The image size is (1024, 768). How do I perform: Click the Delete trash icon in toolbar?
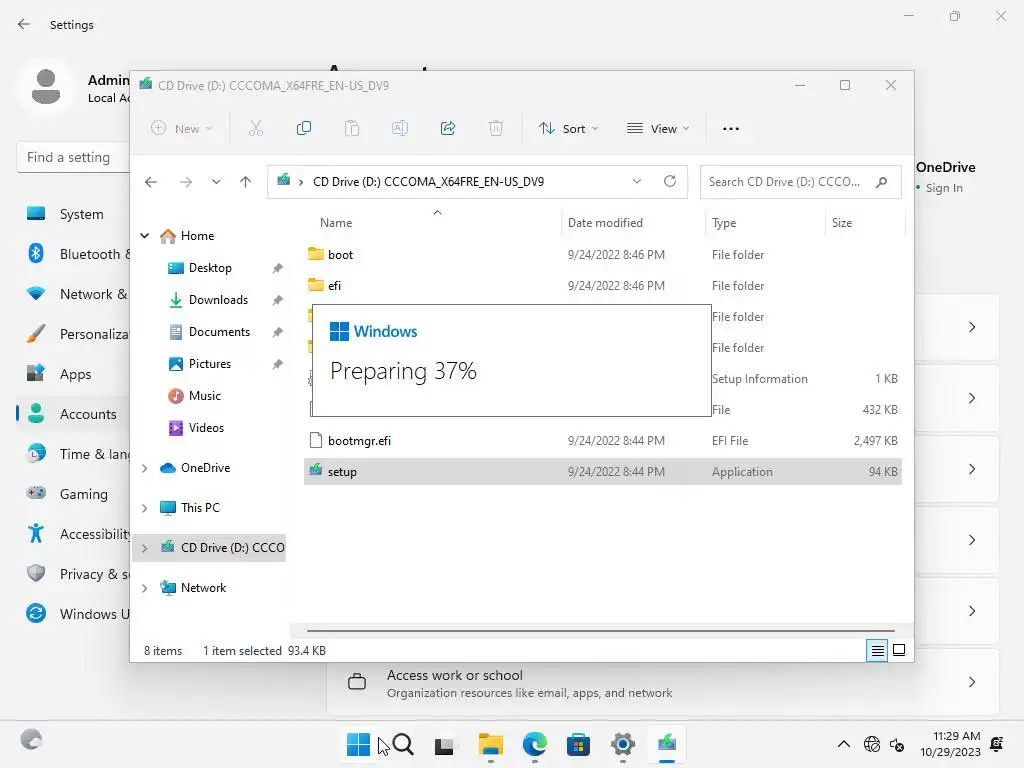496,128
